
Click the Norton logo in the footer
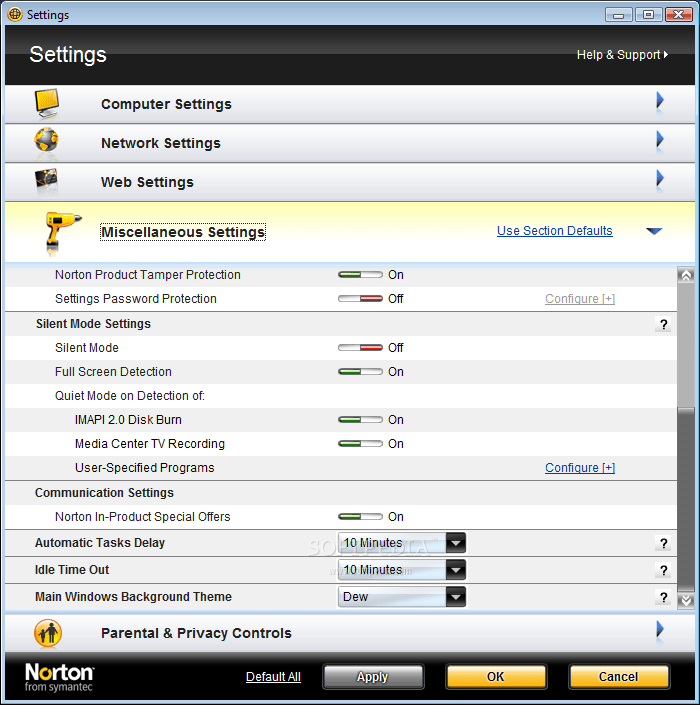click(59, 677)
